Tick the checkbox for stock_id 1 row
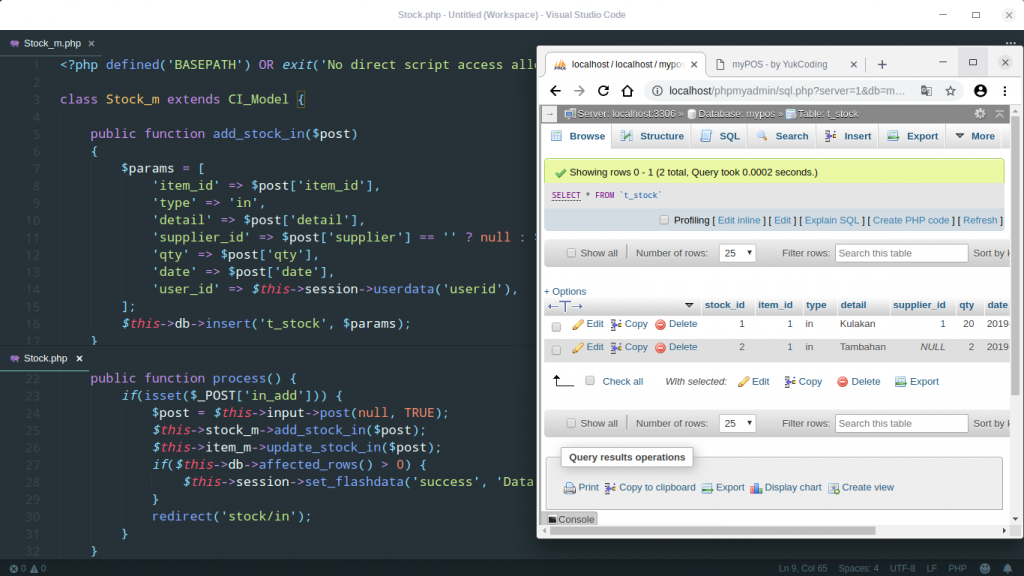 [x=557, y=326]
